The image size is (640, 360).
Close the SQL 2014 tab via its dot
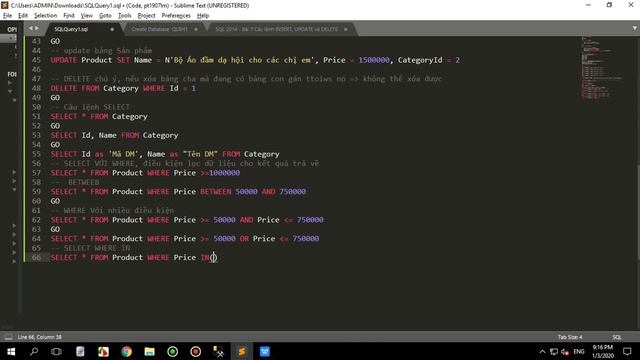(346, 29)
